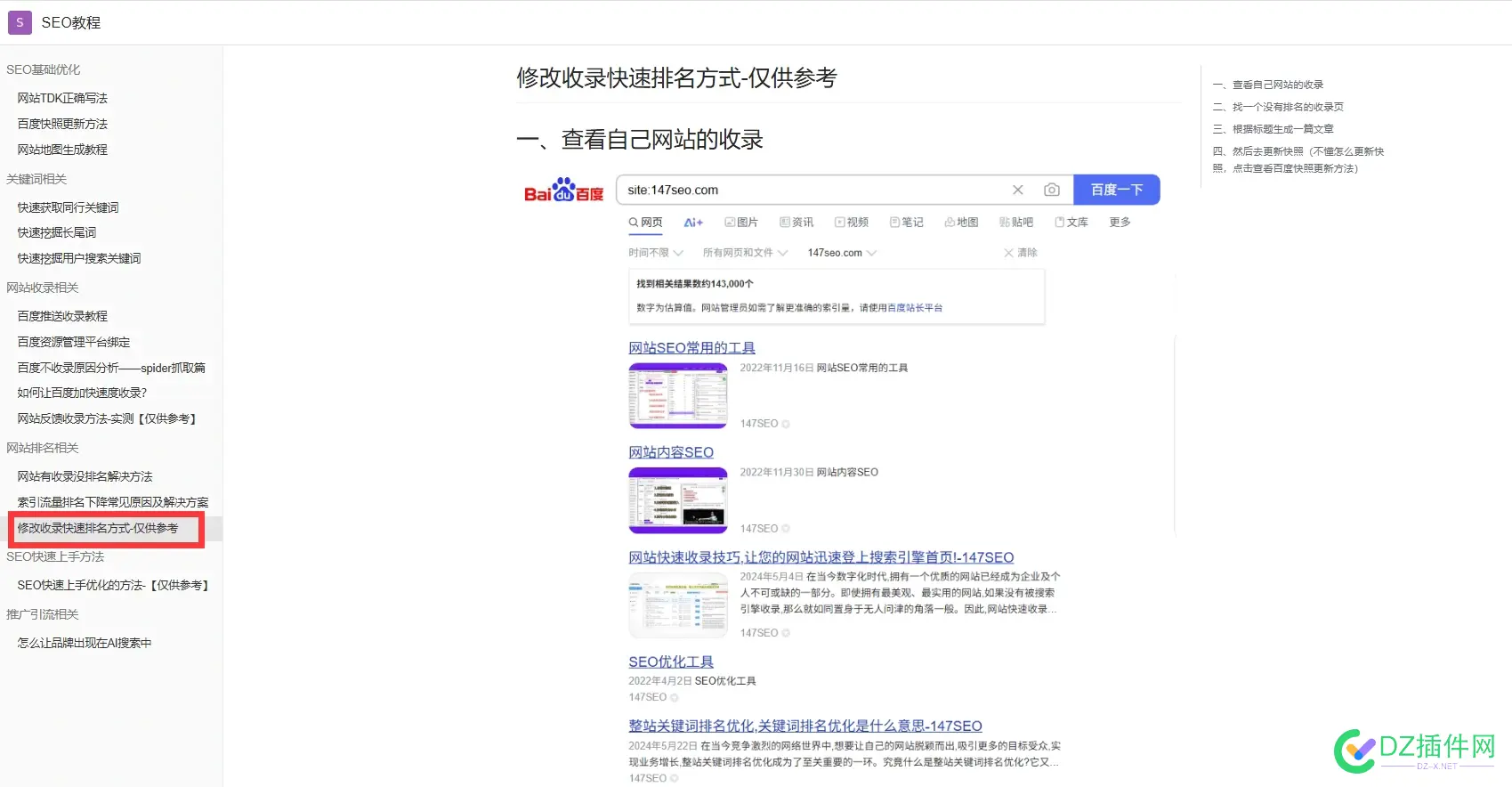
Task: Jump to 三、根据标题生成一篇文章 in outline
Action: (1273, 129)
